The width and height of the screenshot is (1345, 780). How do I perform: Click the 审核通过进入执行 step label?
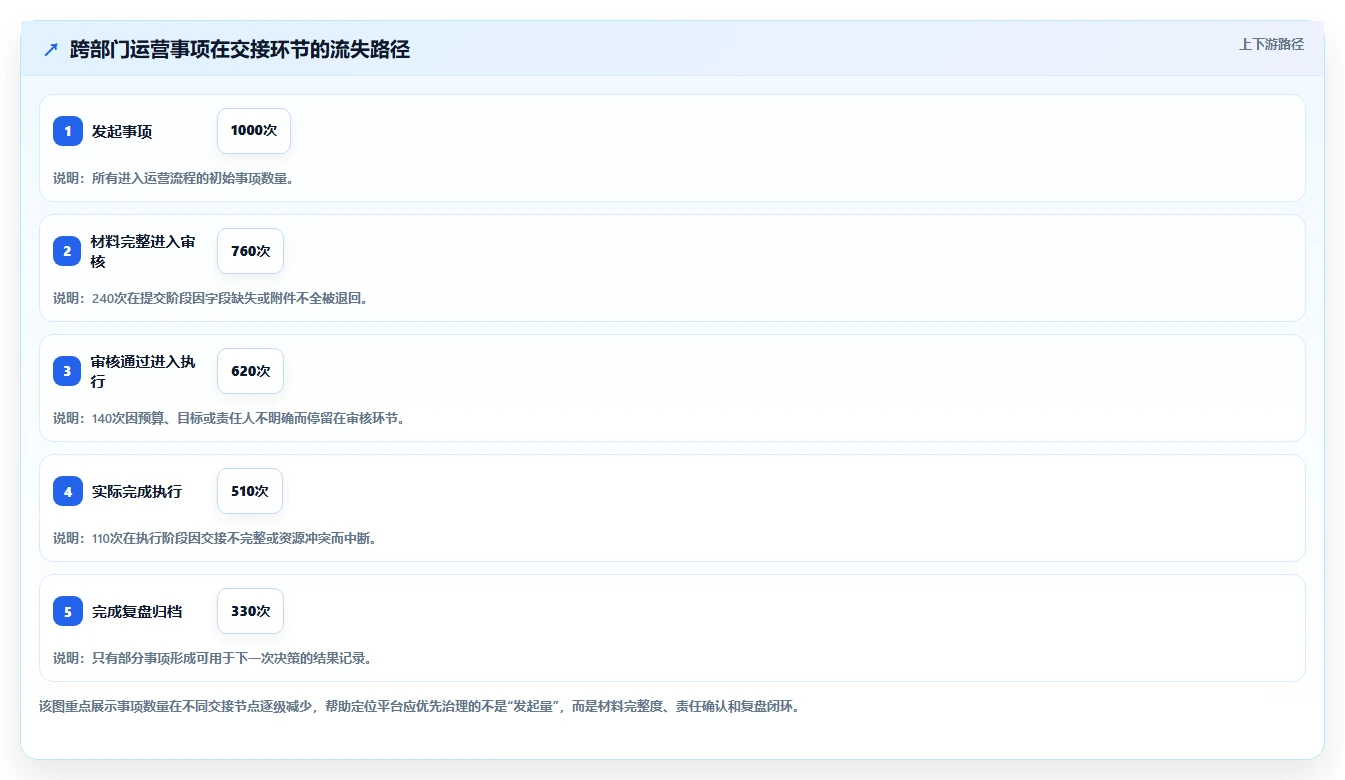pyautogui.click(x=144, y=371)
